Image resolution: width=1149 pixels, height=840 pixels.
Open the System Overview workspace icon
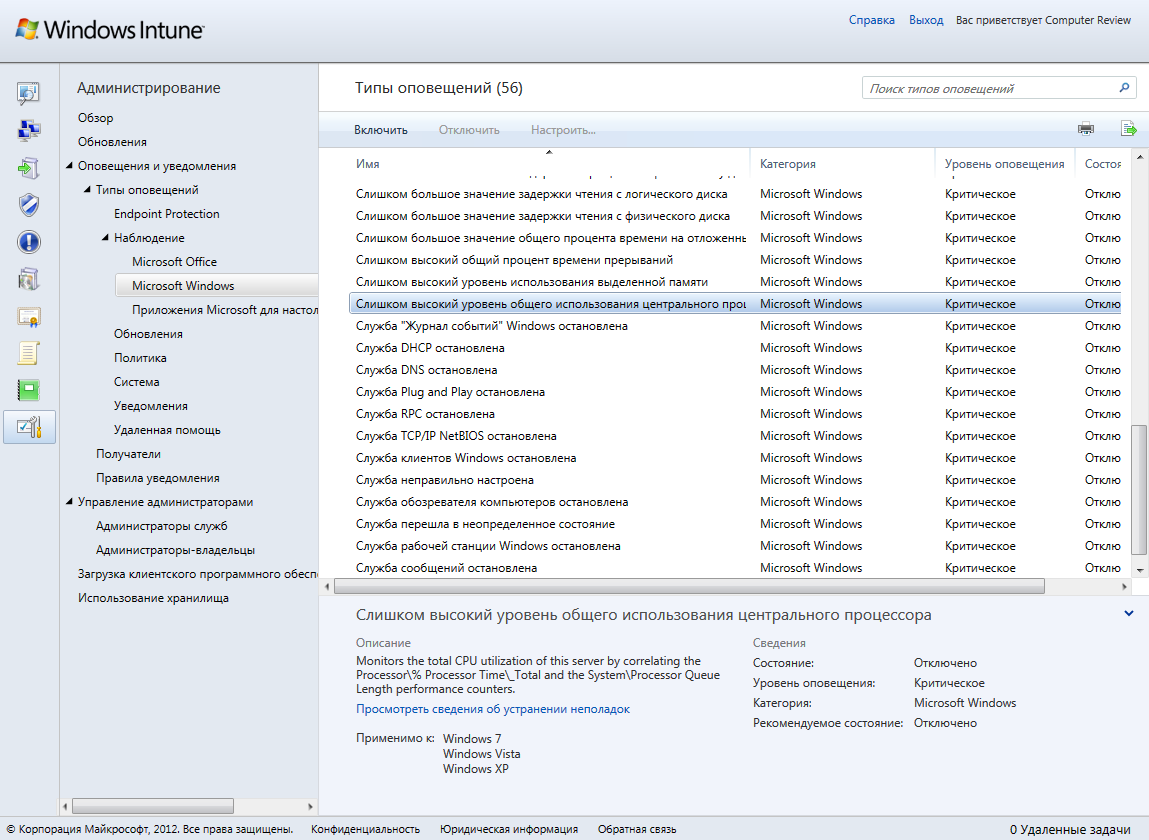pyautogui.click(x=29, y=94)
